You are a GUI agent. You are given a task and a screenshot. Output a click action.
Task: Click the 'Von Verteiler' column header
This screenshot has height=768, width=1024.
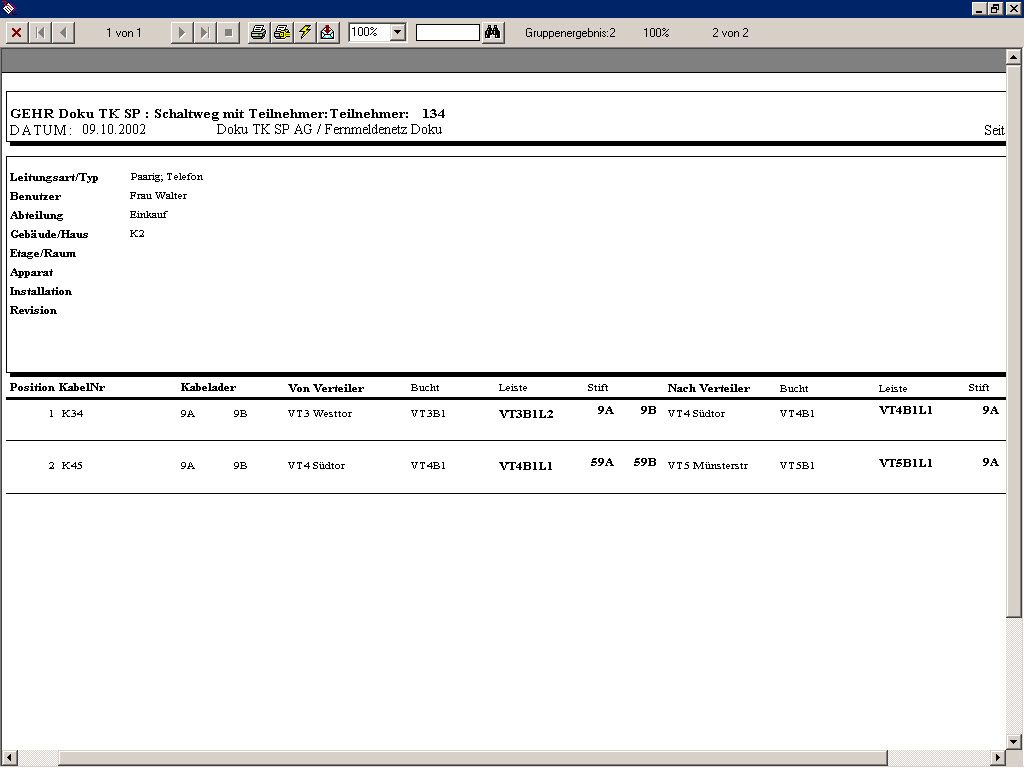point(326,388)
